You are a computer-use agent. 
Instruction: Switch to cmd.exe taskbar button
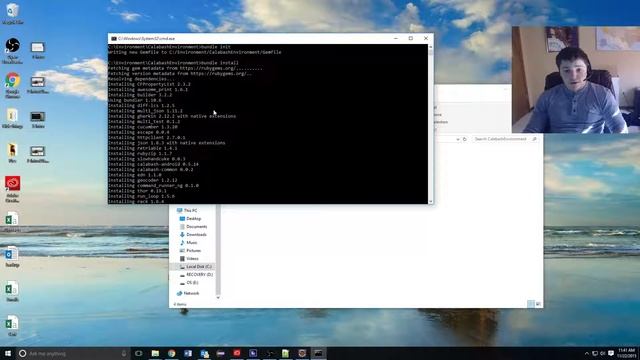pos(318,353)
